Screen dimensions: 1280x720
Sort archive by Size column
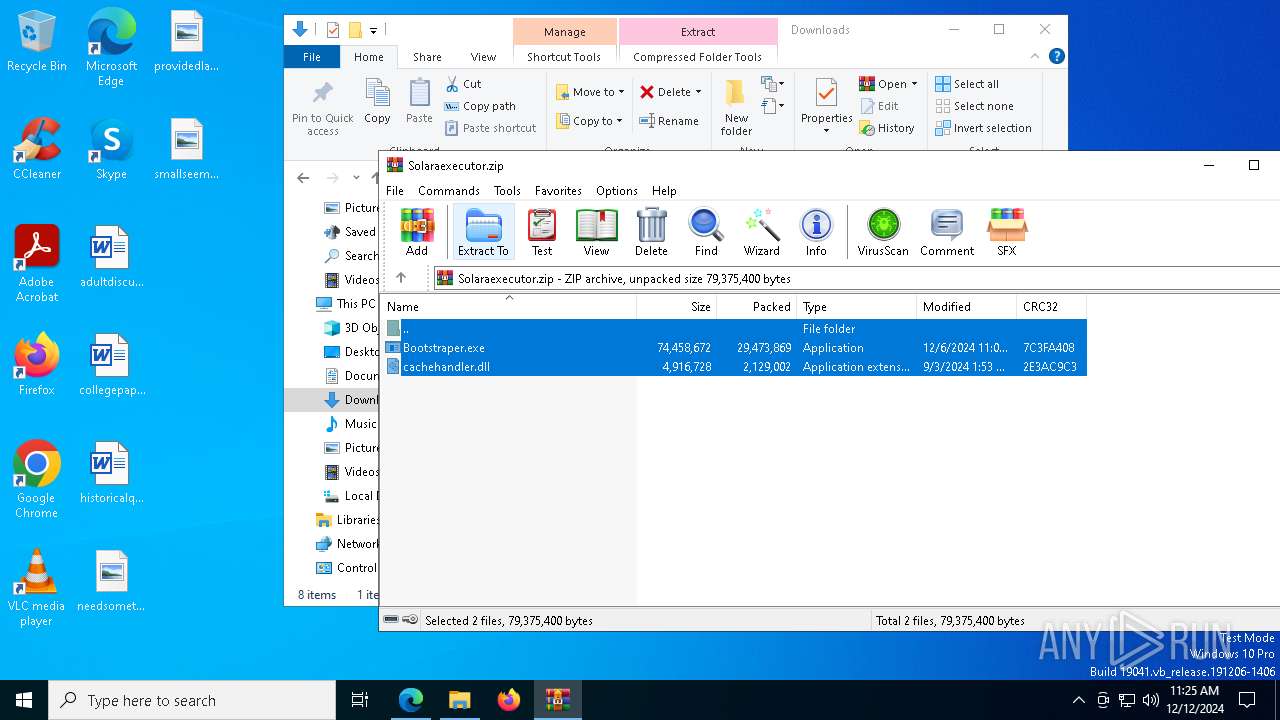click(x=676, y=306)
